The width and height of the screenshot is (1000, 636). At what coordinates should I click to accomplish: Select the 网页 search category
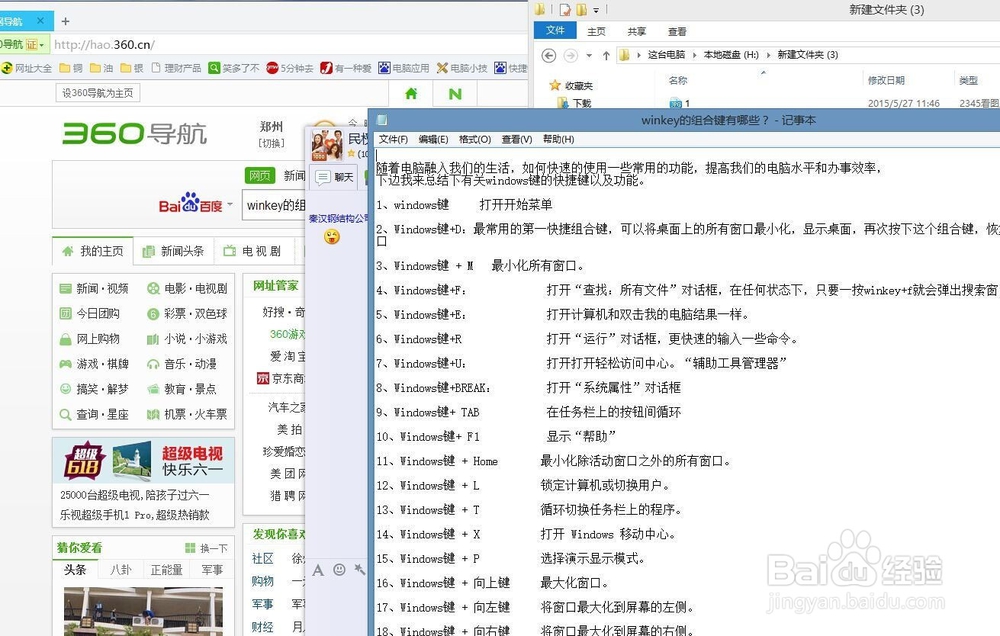[260, 175]
